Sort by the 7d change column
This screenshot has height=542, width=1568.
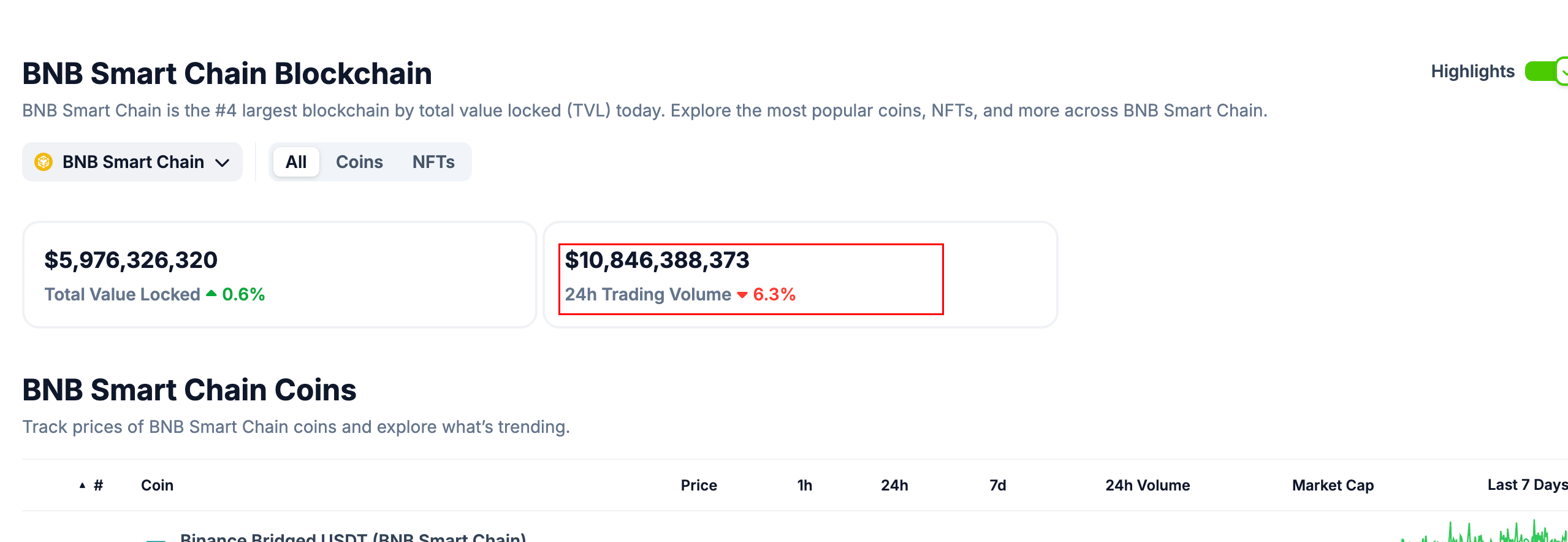coord(997,486)
